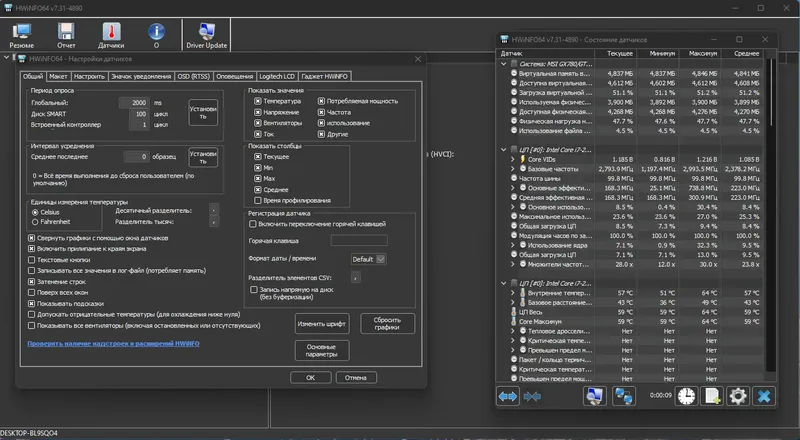Screen dimensions: 800x440
Task: Expand the Базовые частоты row
Action: tap(513, 169)
